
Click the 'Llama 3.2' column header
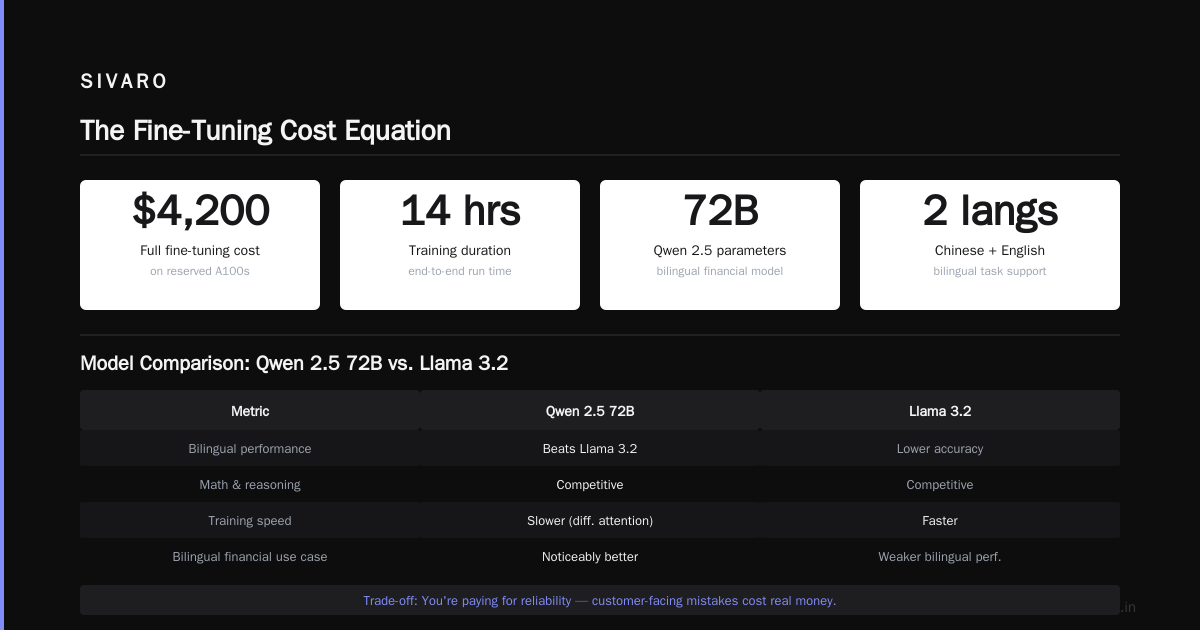coord(940,411)
